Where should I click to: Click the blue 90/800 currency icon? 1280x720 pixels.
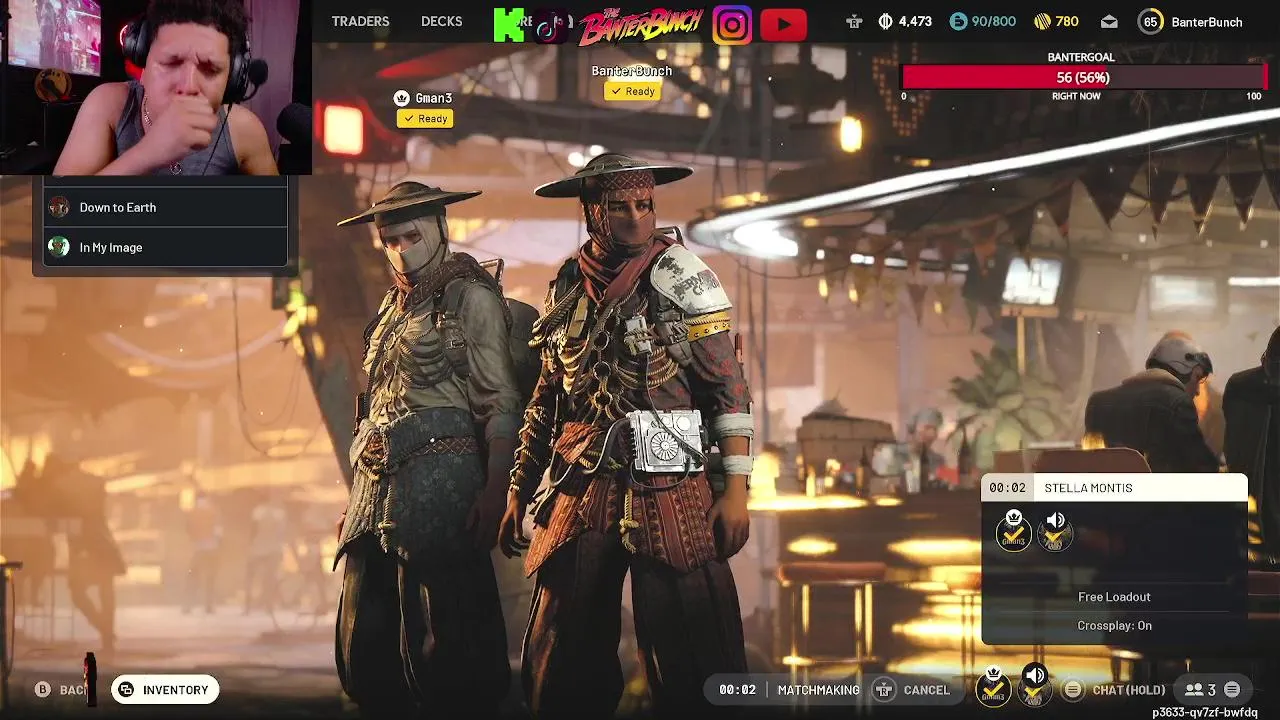coord(958,21)
